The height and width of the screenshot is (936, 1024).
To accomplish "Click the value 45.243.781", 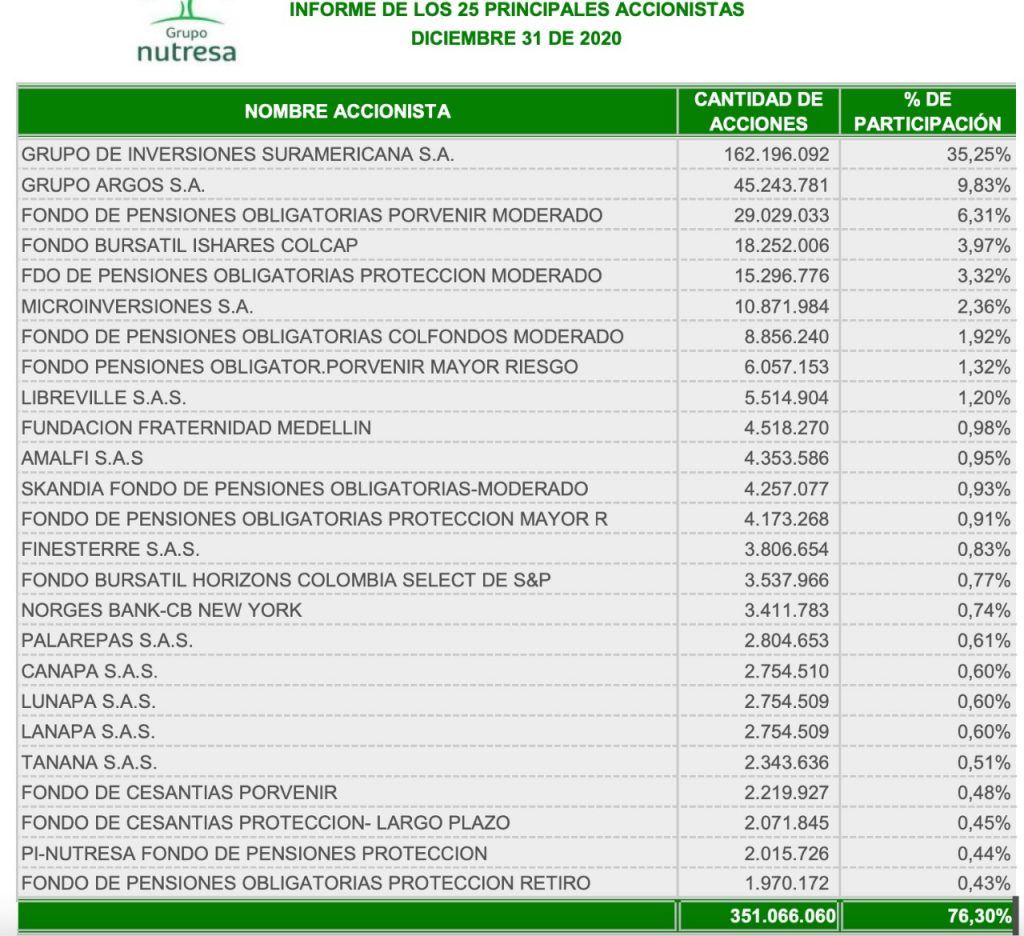I will (x=781, y=185).
